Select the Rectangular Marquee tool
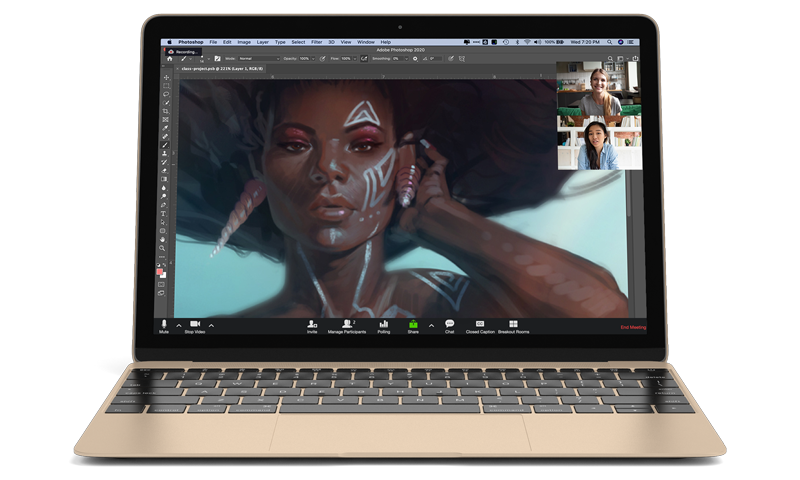The height and width of the screenshot is (480, 800). tap(165, 86)
